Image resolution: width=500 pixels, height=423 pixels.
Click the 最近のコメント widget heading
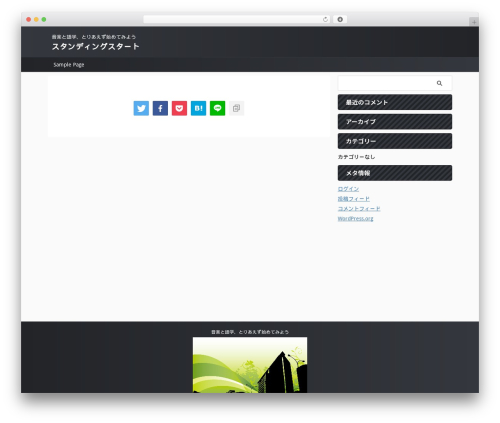[x=395, y=102]
